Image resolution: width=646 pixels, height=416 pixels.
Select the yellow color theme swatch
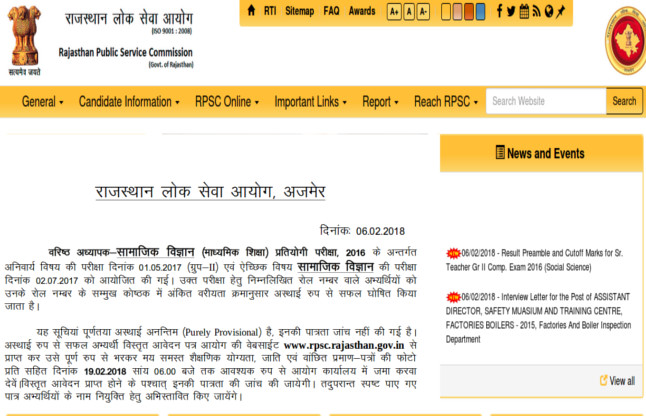(x=445, y=12)
